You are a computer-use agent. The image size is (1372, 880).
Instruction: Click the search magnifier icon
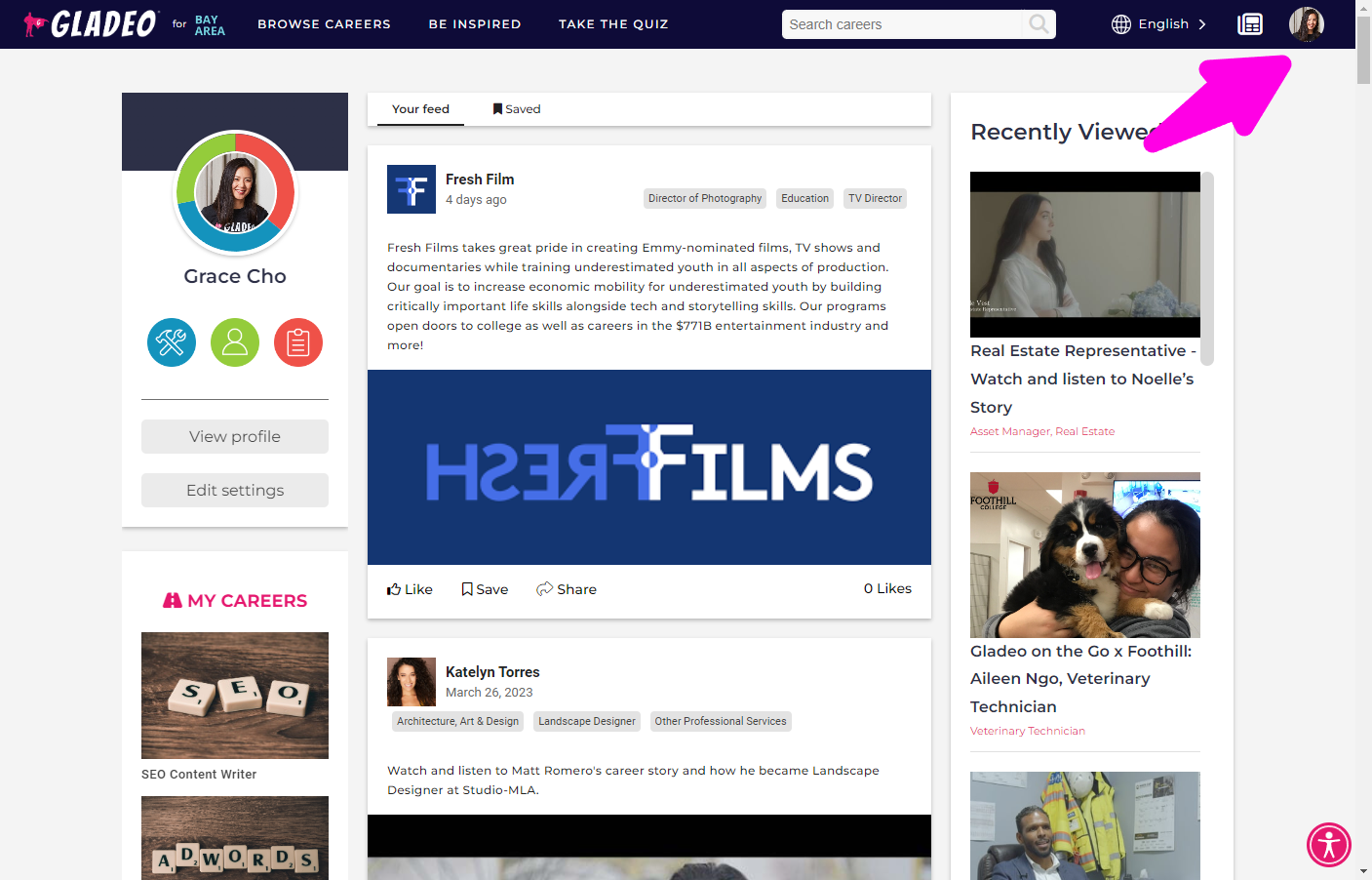pyautogui.click(x=1039, y=24)
